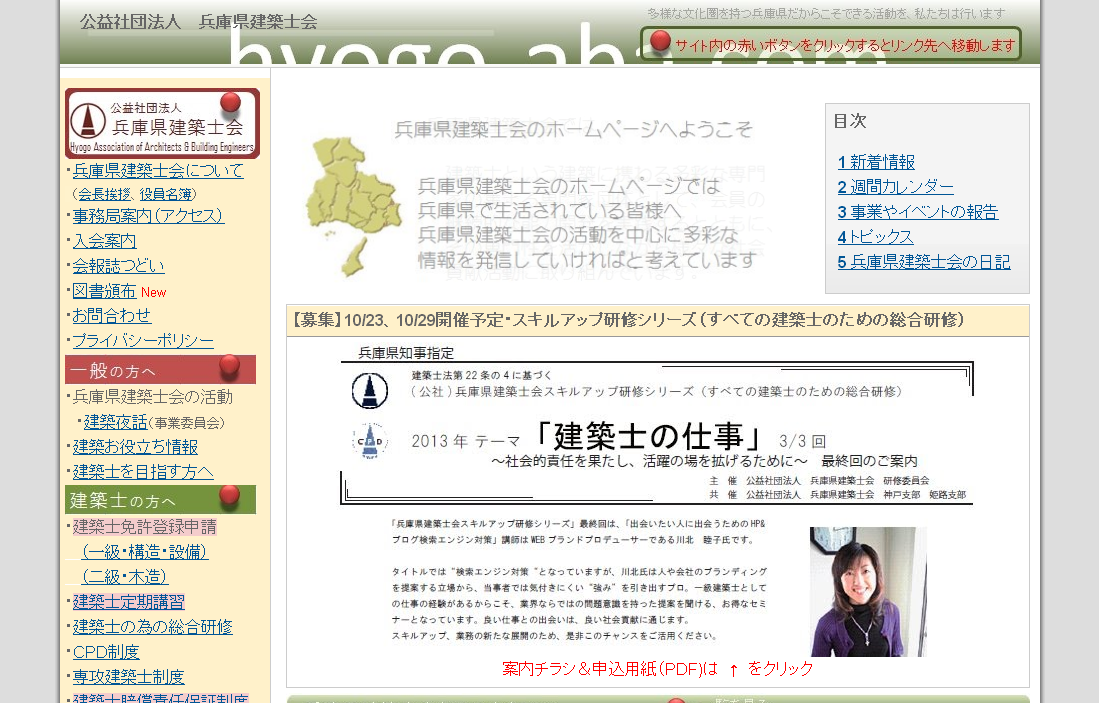Jump to 4 トピックス in 目次
Viewport: 1099px width, 703px height.
[875, 237]
